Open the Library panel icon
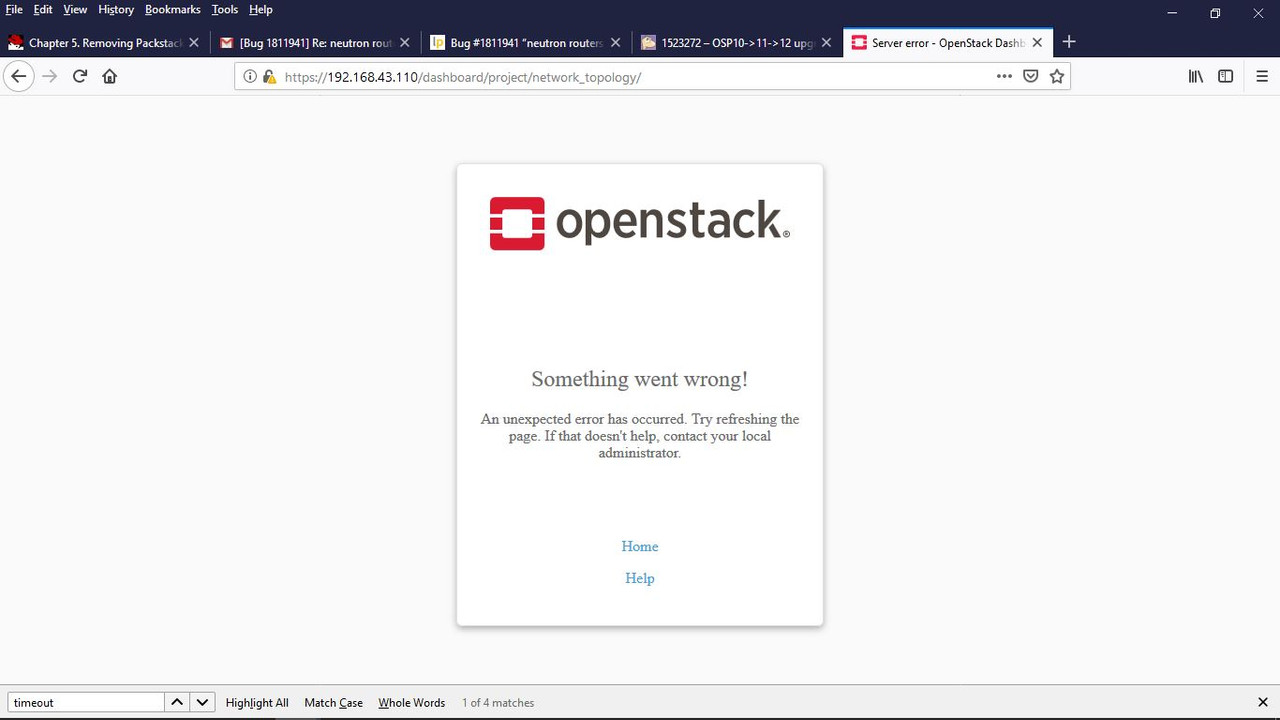1280x720 pixels. pyautogui.click(x=1195, y=76)
